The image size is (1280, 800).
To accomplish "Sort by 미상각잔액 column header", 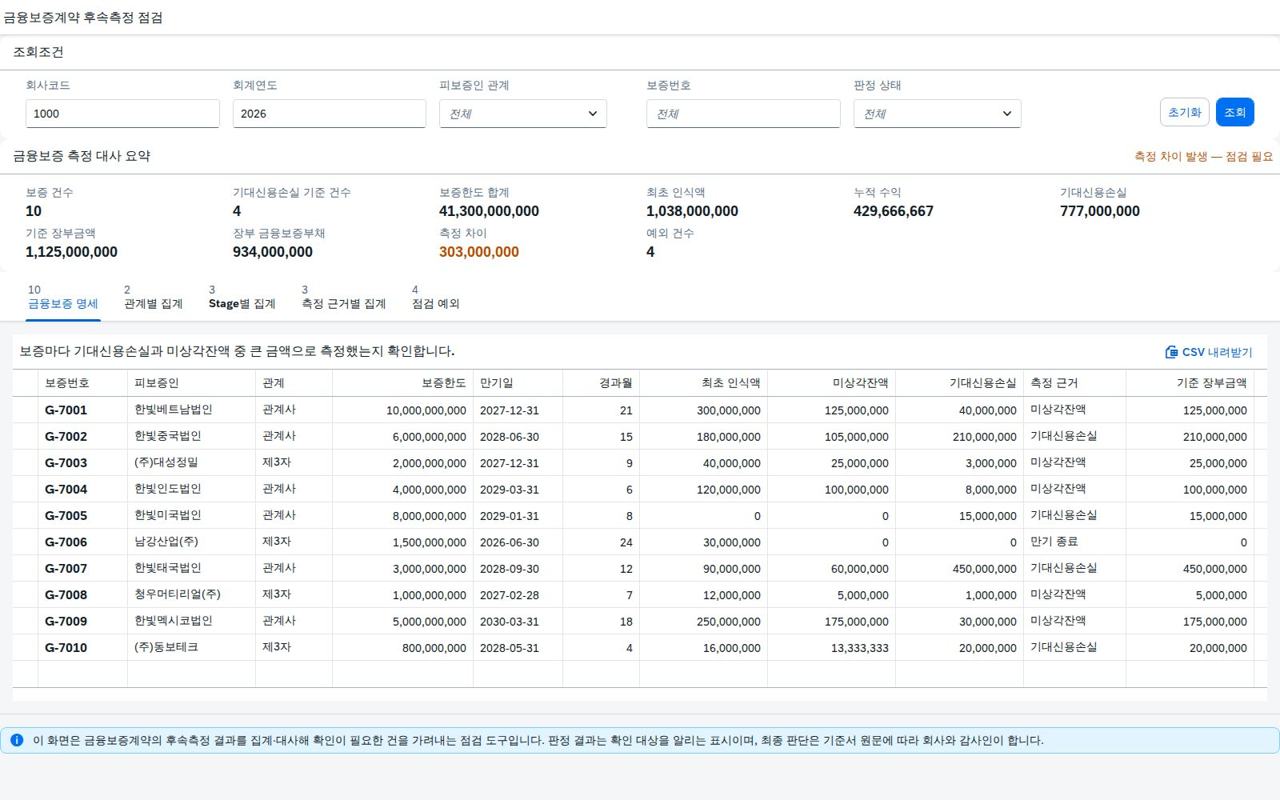I will pyautogui.click(x=832, y=383).
